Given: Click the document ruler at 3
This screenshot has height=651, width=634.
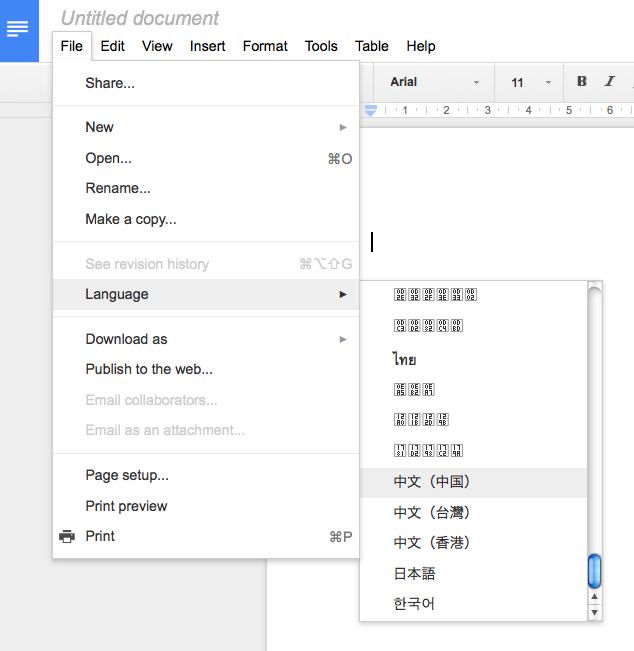Looking at the screenshot, I should pyautogui.click(x=487, y=110).
